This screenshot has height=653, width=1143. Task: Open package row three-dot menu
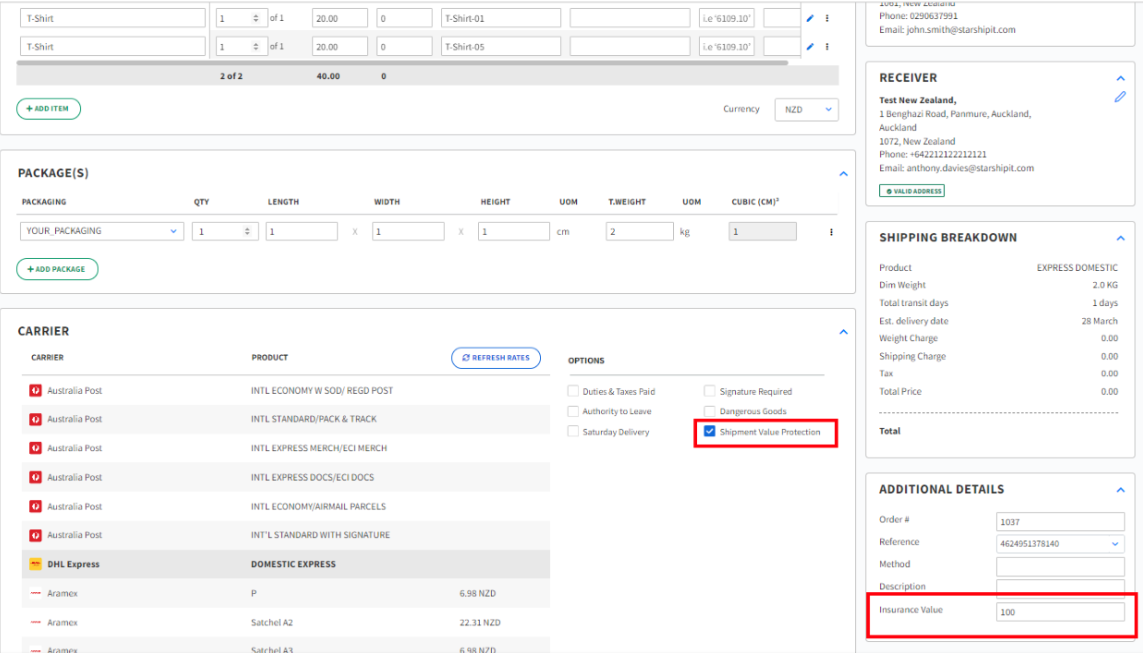pyautogui.click(x=831, y=232)
